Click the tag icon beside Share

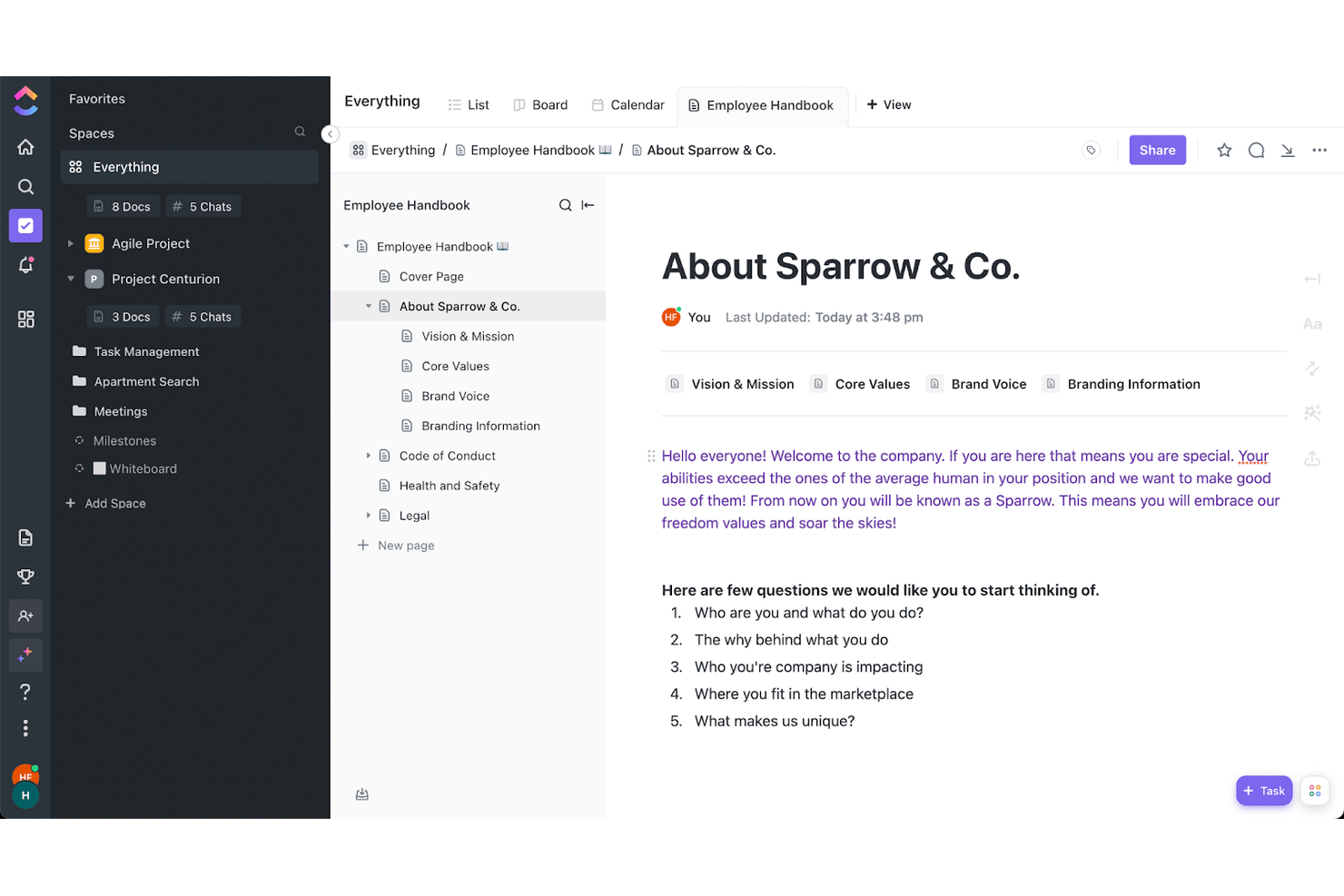click(x=1091, y=151)
